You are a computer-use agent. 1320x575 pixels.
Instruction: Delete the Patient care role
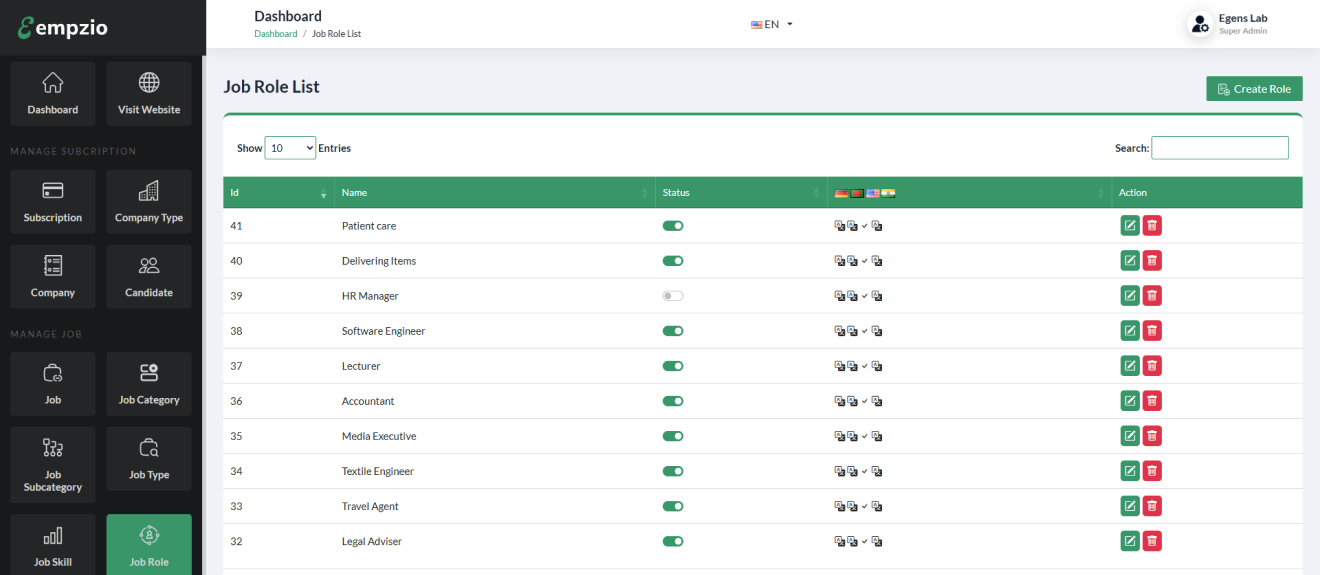1152,226
